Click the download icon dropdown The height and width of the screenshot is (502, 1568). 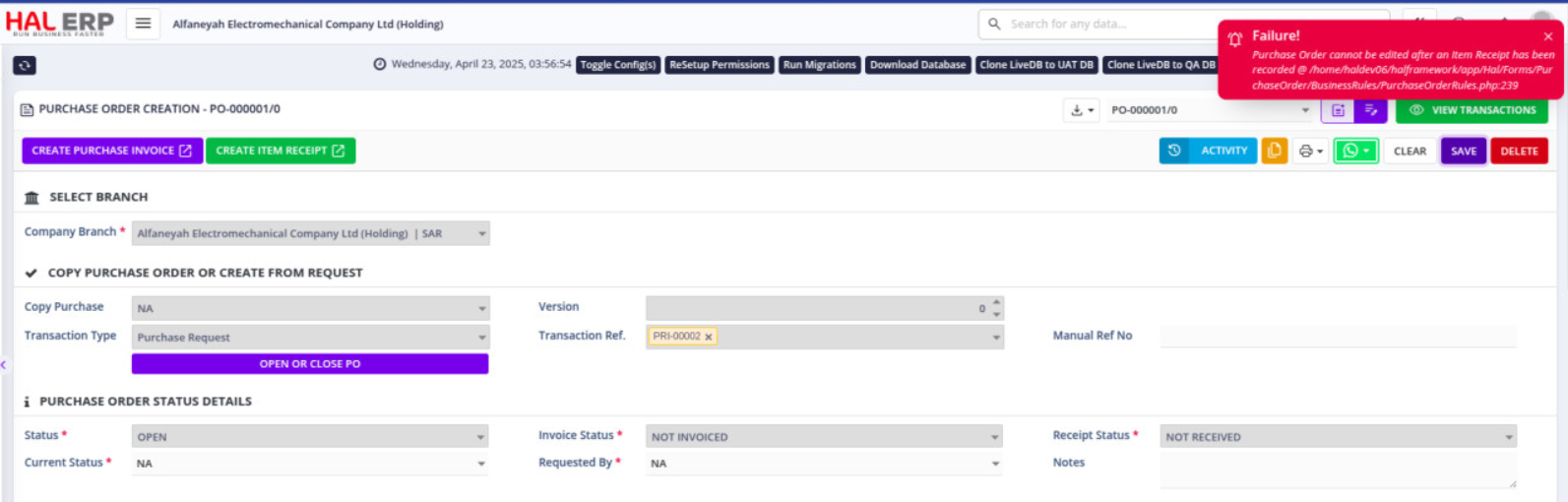[1081, 110]
